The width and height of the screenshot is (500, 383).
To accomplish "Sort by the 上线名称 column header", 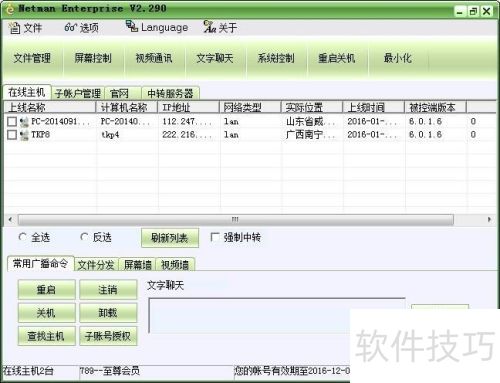I will [x=50, y=107].
